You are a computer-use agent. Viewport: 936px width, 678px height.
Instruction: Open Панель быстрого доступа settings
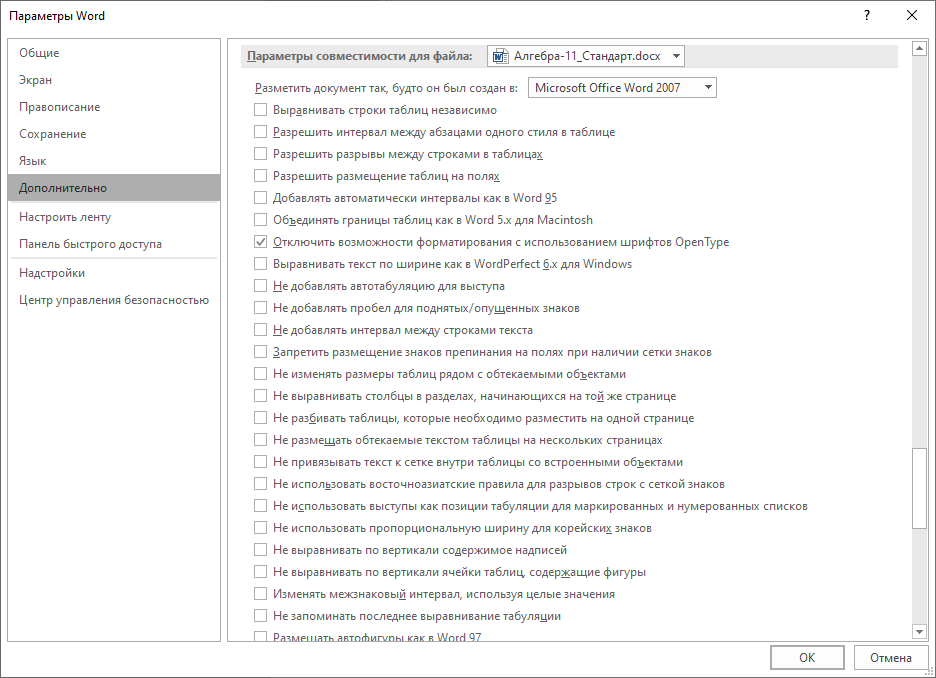[x=114, y=244]
